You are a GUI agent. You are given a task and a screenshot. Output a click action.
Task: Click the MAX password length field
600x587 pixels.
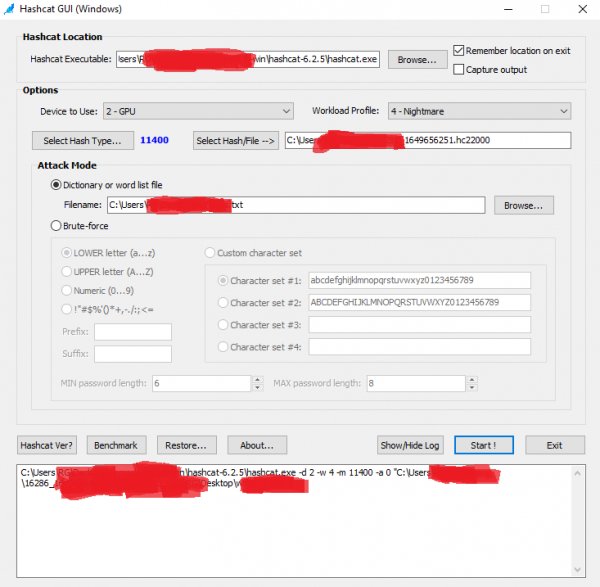tap(416, 383)
